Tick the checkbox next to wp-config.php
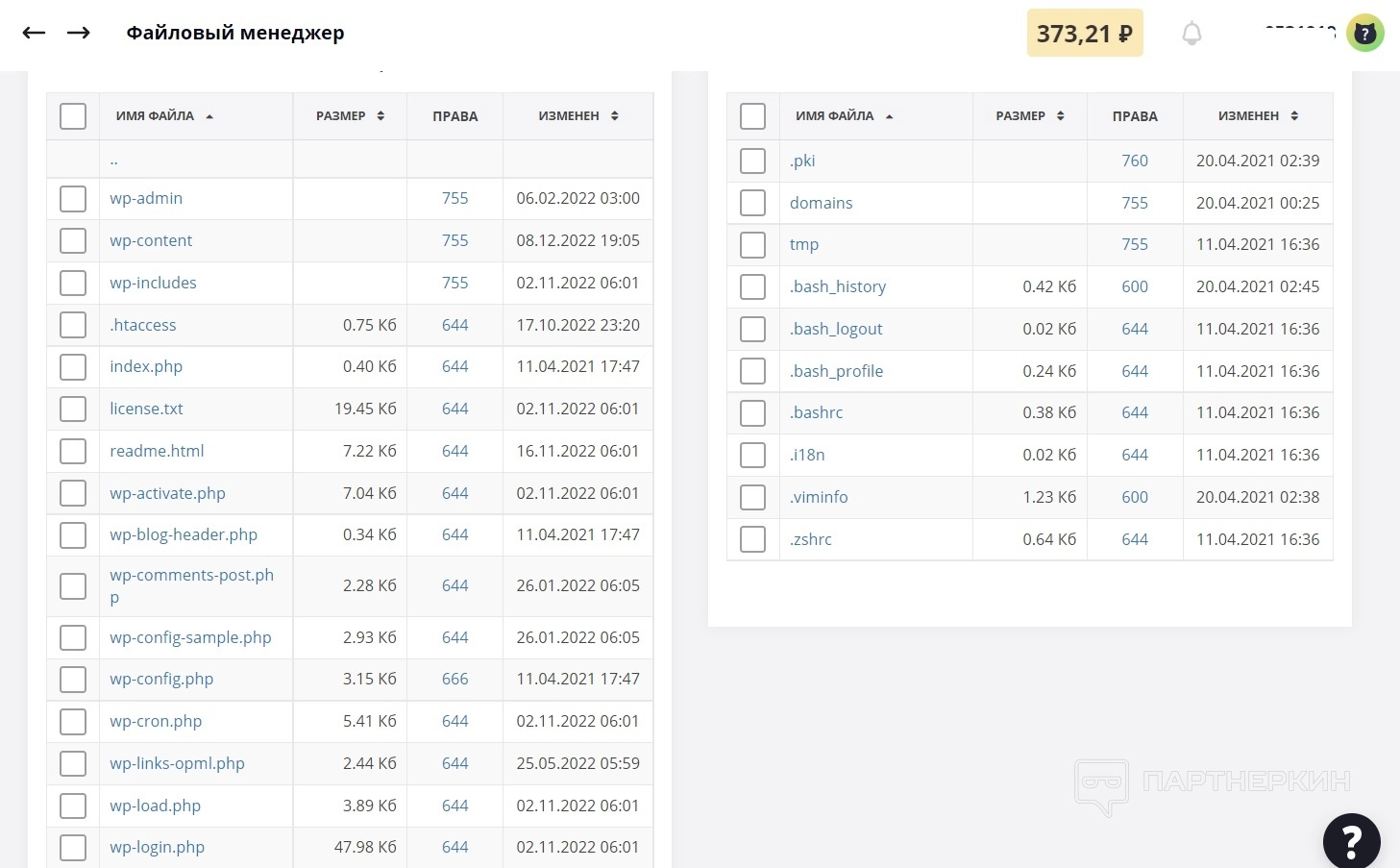 tap(73, 680)
